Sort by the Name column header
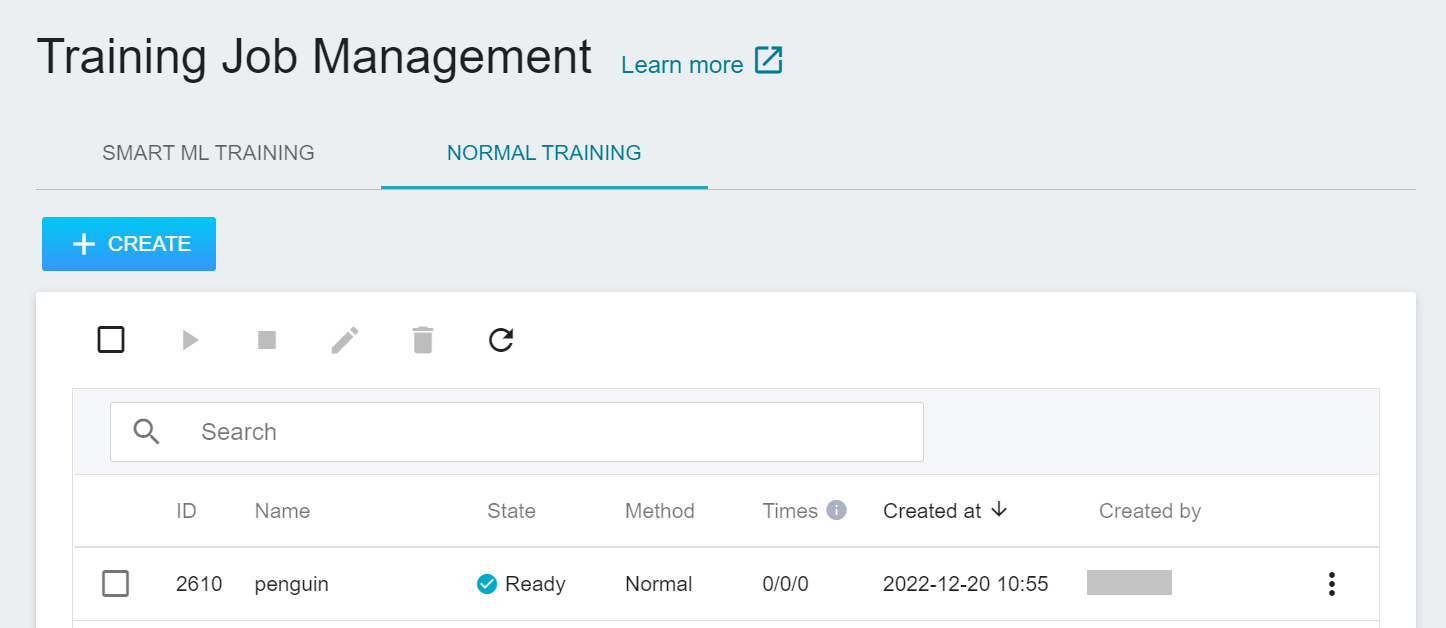The width and height of the screenshot is (1446, 628). 282,511
